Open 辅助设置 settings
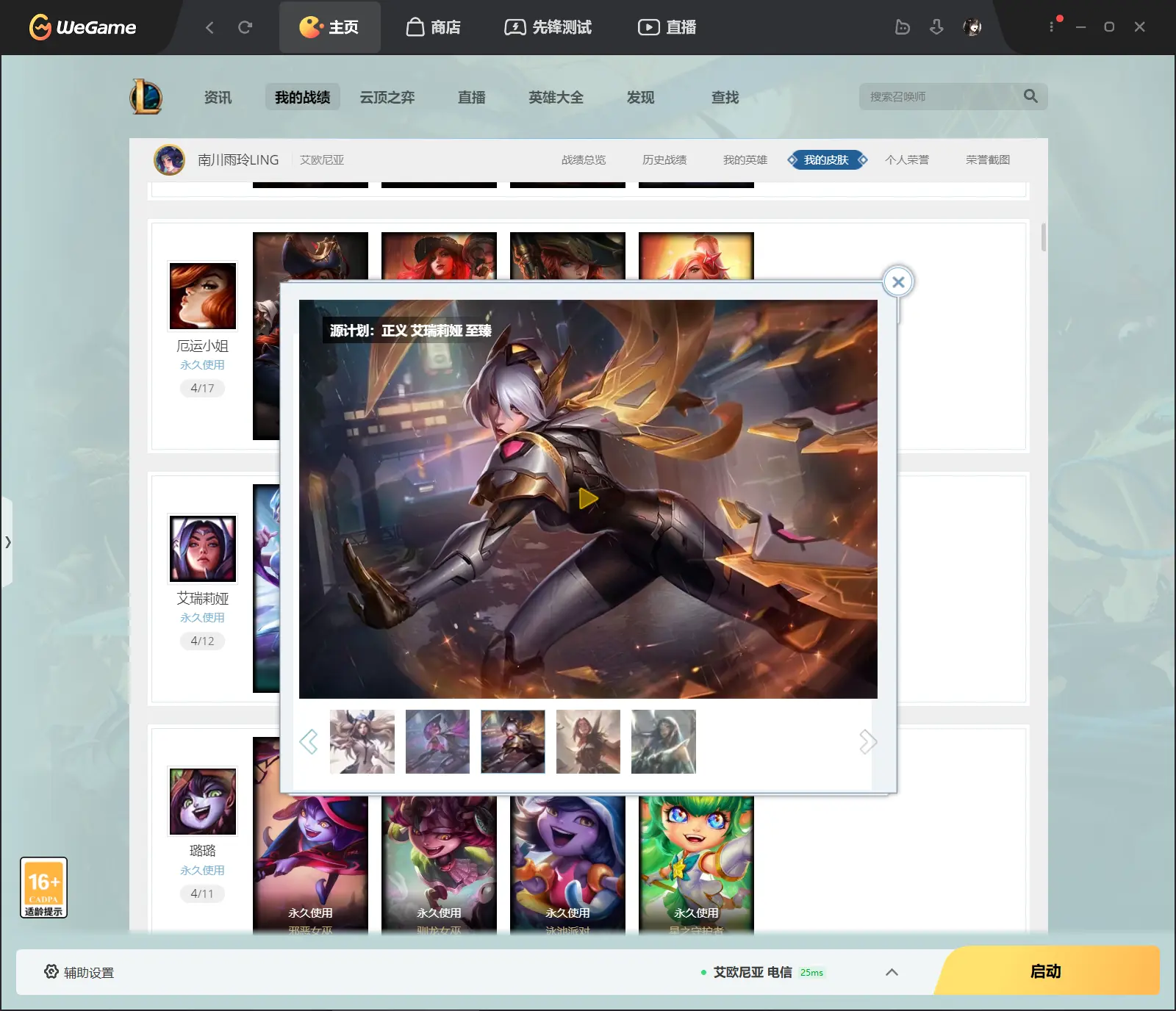 [79, 972]
